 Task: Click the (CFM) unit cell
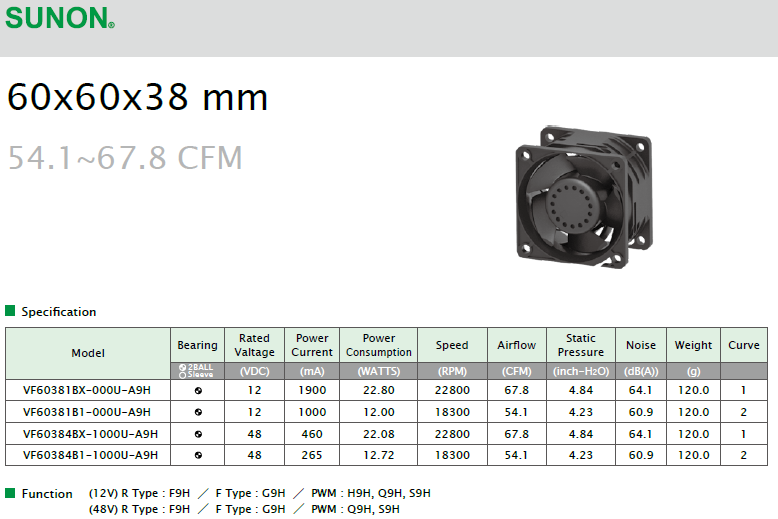click(x=517, y=371)
